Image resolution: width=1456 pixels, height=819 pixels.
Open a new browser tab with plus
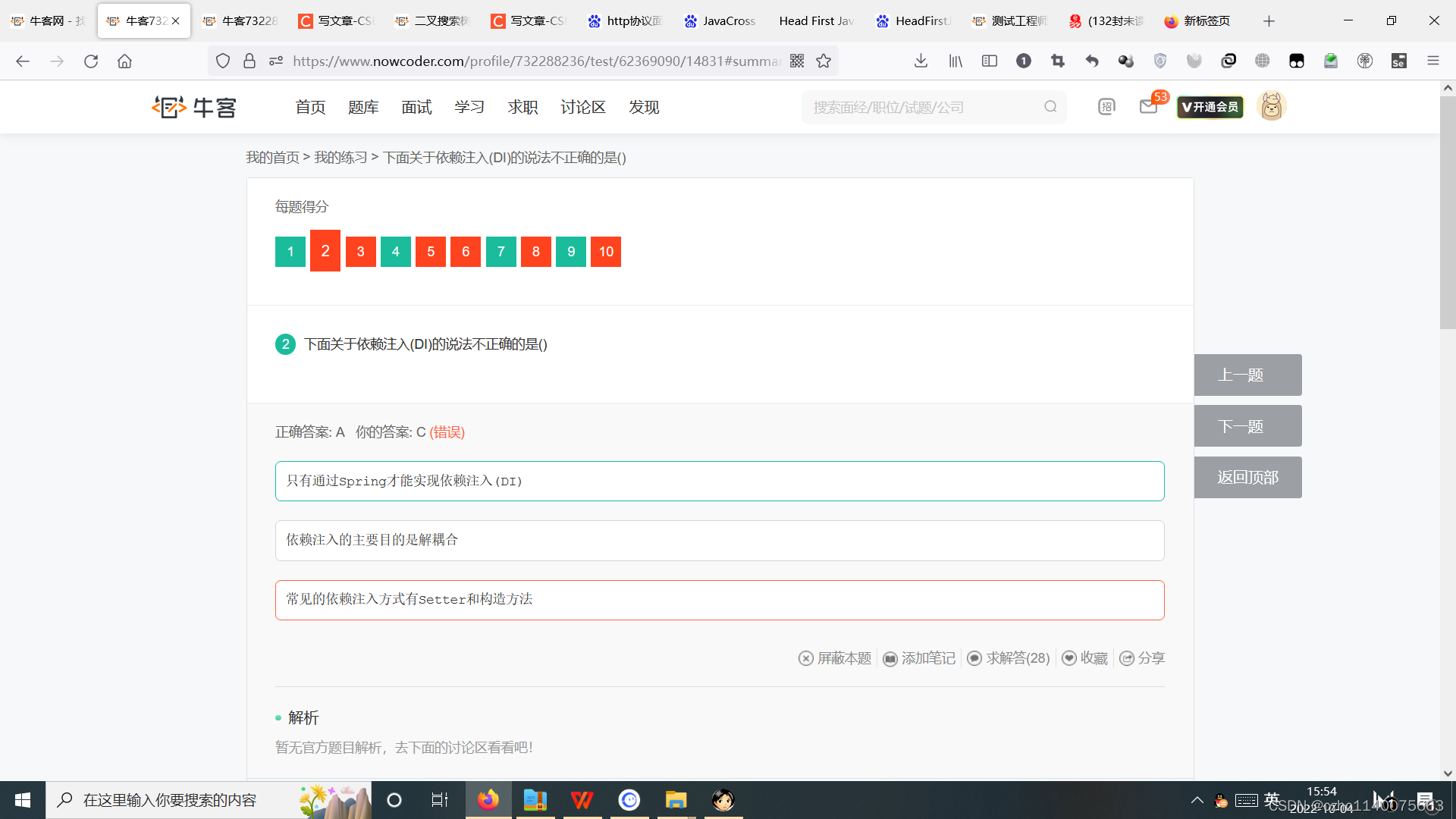(1269, 20)
